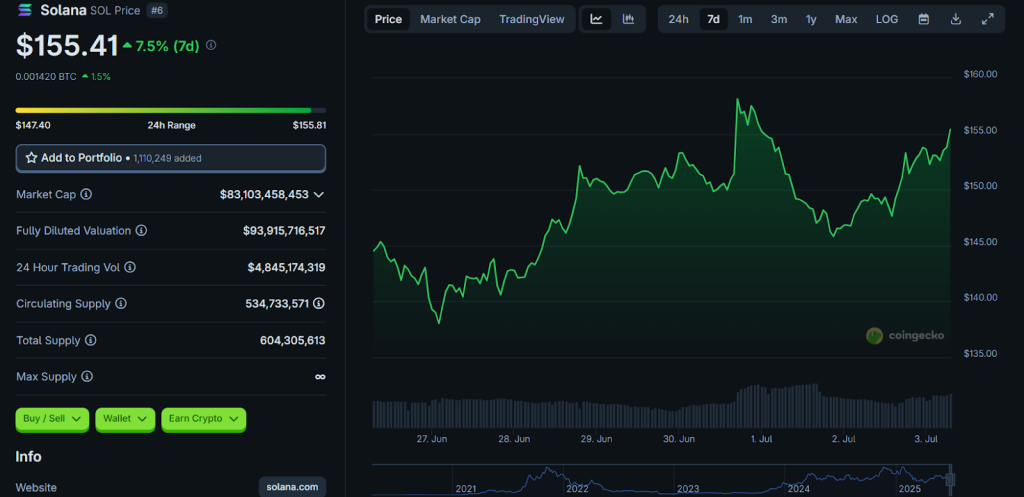Open Wallet dropdown
Viewport: 1024px width, 497px height.
pos(125,419)
